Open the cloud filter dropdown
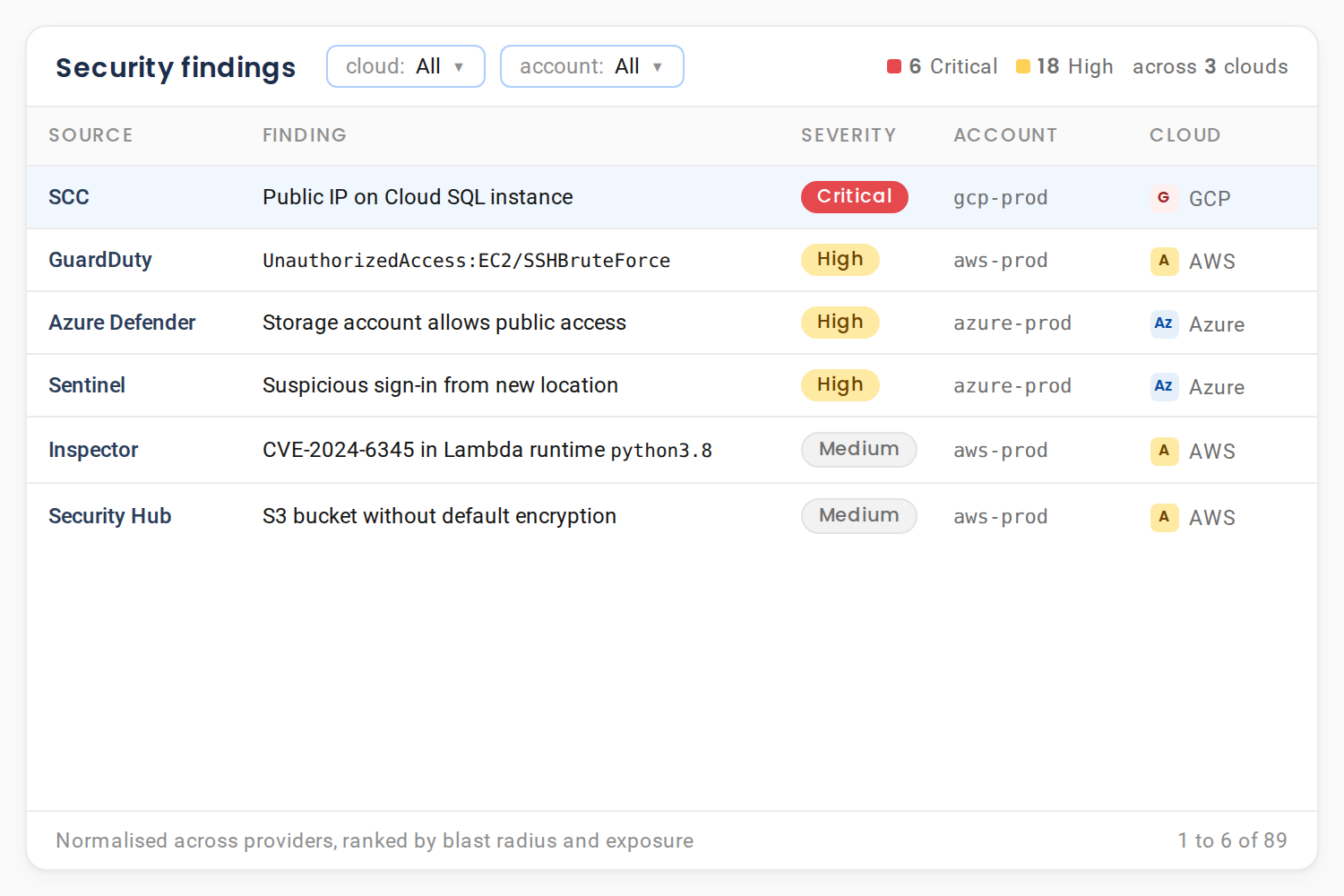1344x896 pixels. (406, 66)
